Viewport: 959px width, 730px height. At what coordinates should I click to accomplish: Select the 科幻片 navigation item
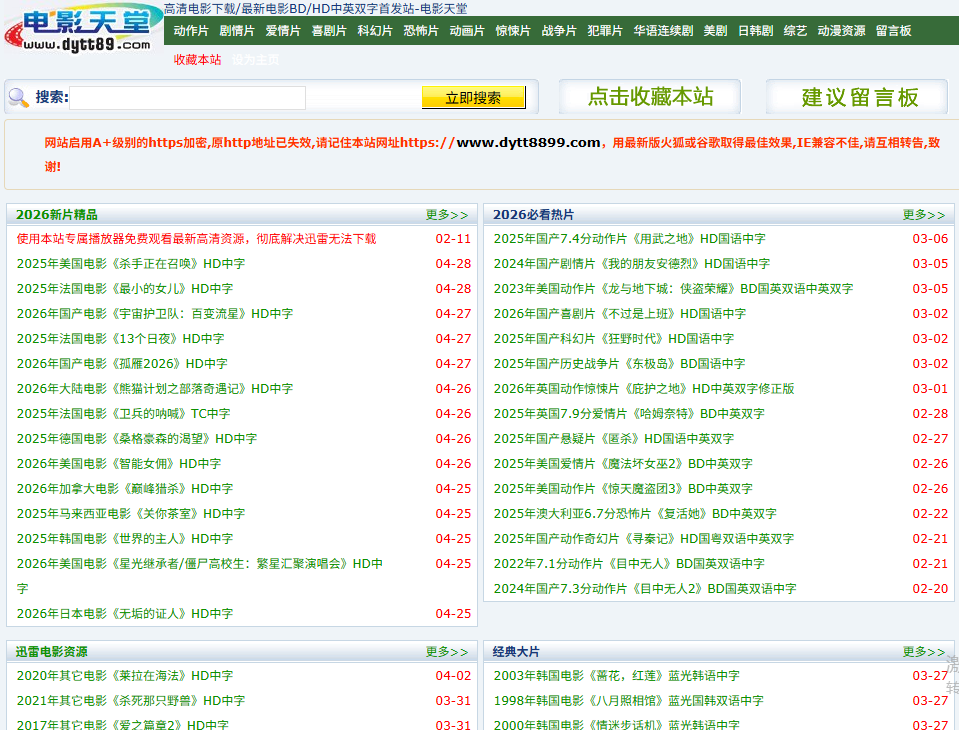coord(375,31)
